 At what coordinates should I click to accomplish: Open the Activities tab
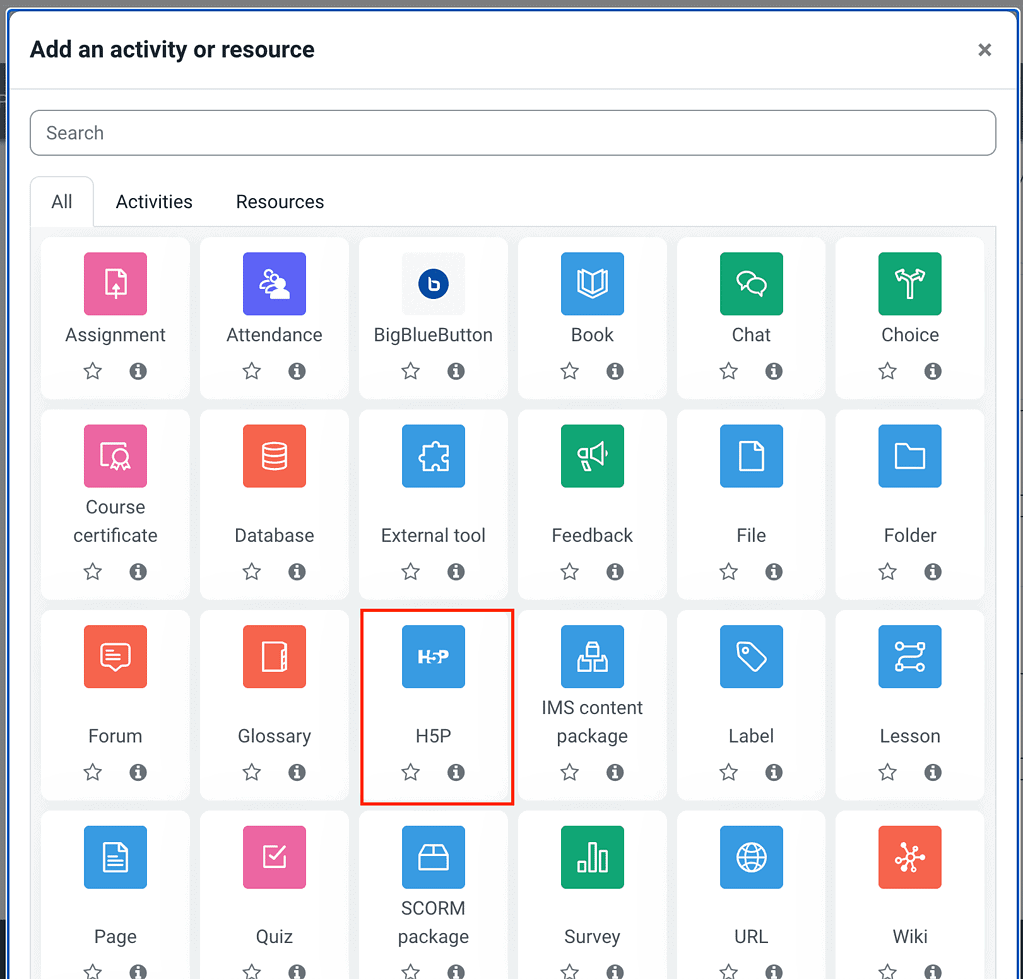pos(154,202)
